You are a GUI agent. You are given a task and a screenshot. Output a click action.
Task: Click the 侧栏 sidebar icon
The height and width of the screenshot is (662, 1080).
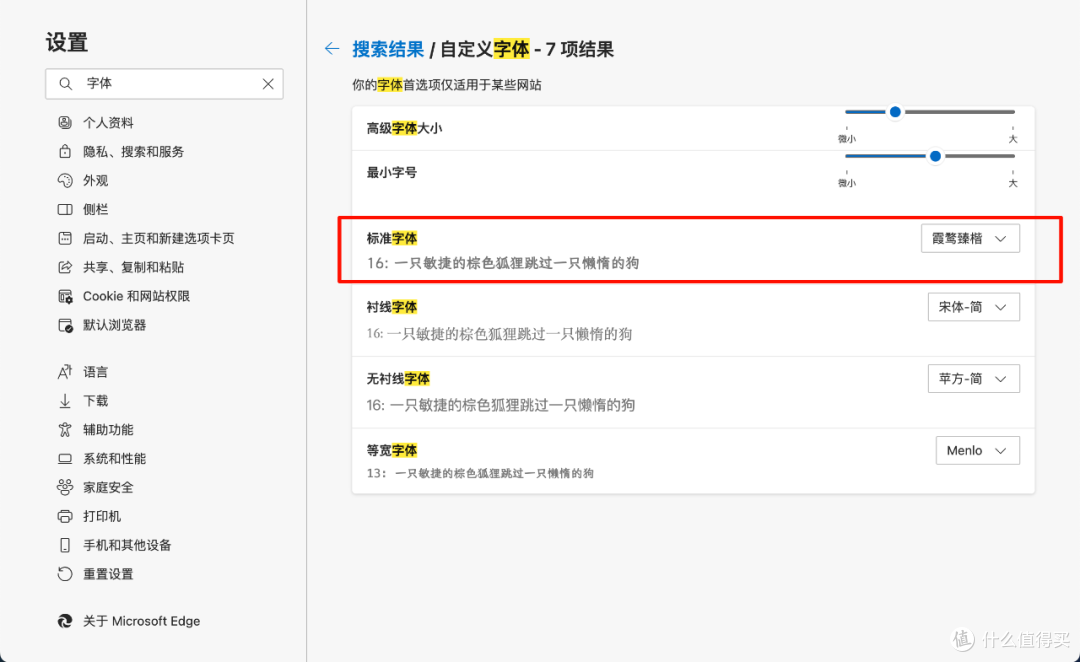[65, 210]
